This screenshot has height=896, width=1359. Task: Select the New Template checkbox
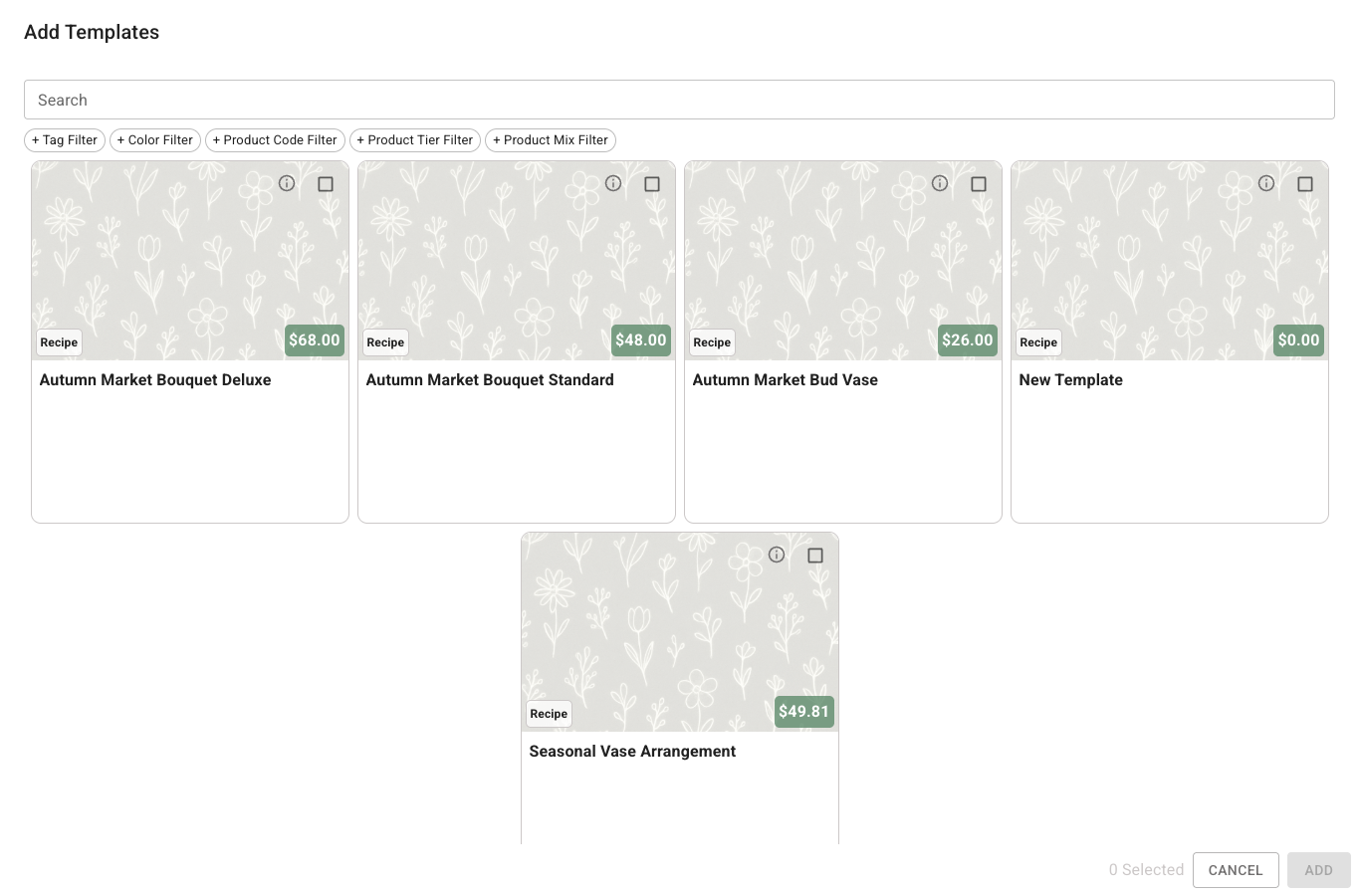1305,184
